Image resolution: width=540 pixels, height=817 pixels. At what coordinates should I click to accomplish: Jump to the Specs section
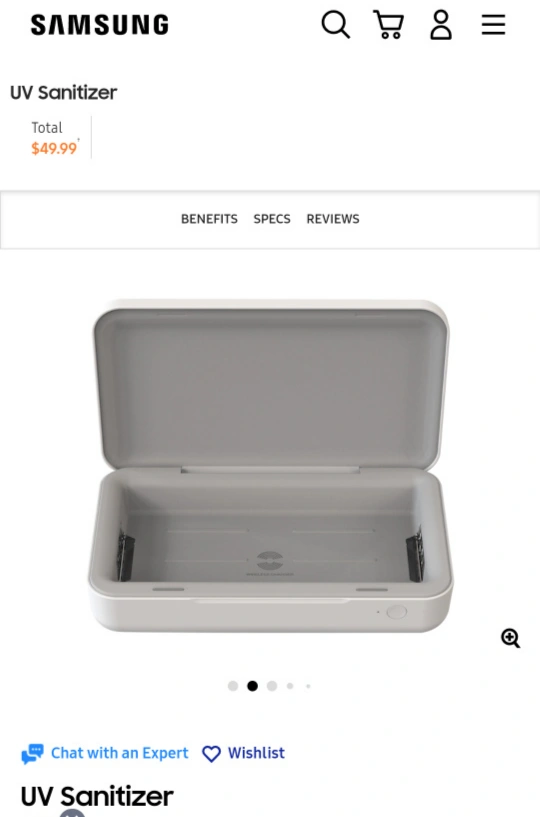(272, 219)
